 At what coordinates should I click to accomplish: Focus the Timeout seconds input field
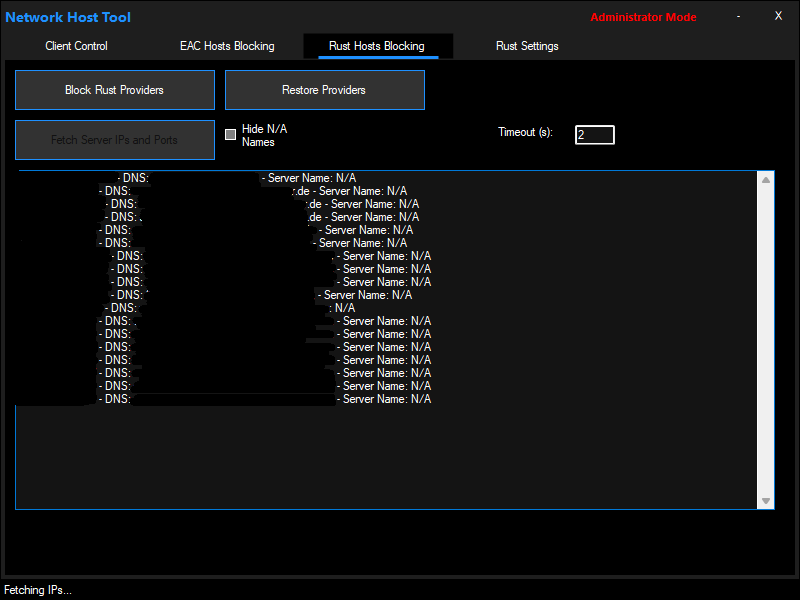[594, 134]
